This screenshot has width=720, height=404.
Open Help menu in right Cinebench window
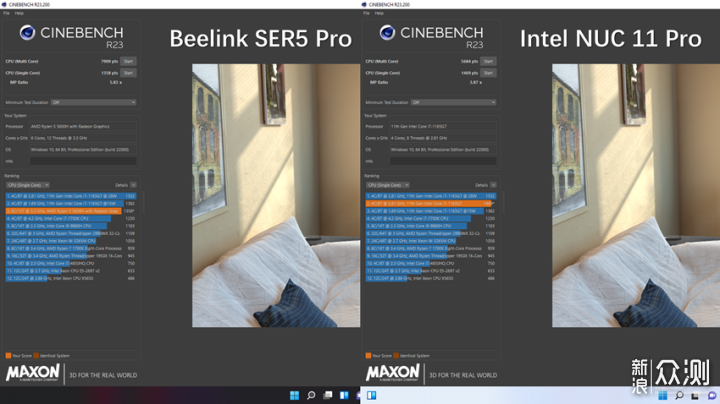tap(379, 13)
